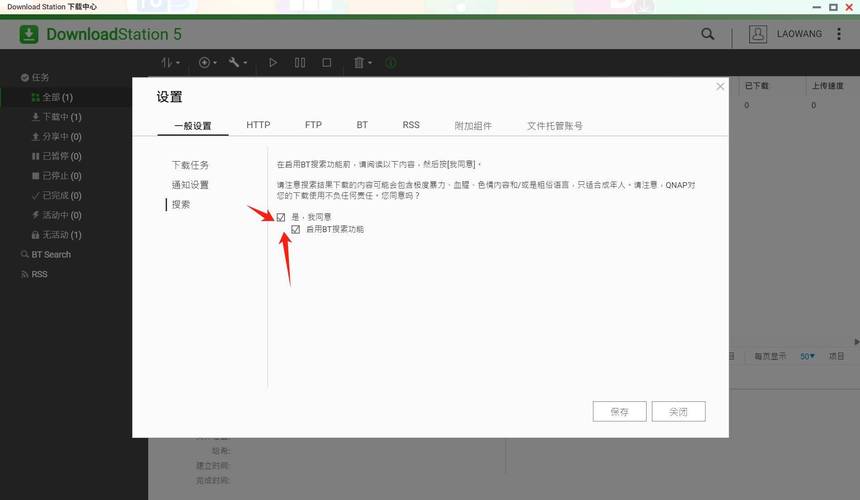
Task: Click the 上传速度 column header
Action: click(827, 86)
